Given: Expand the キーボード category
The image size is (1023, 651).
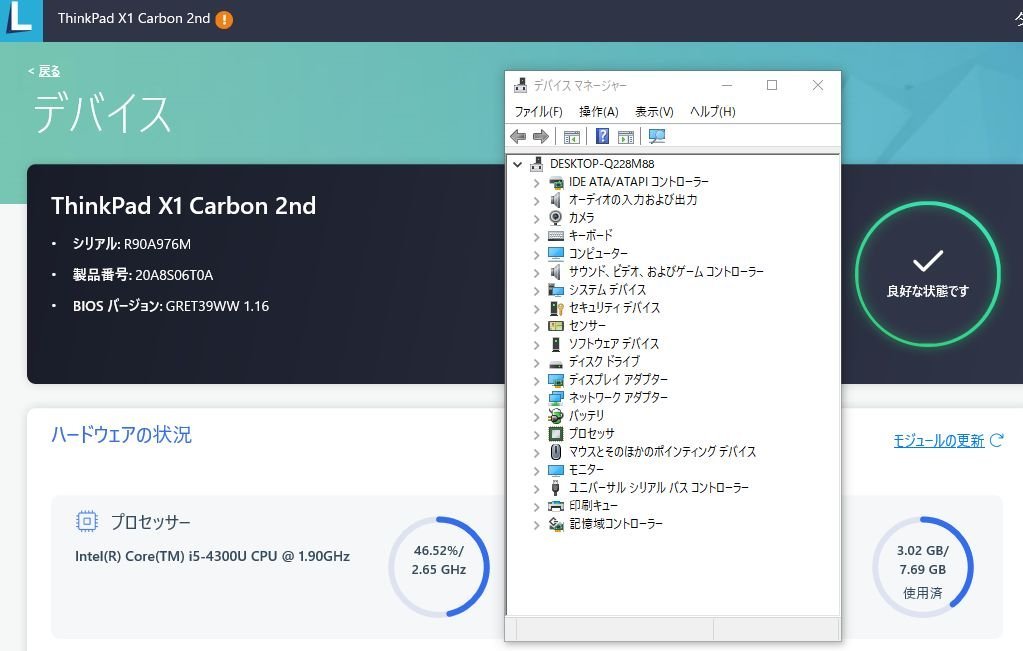Looking at the screenshot, I should (x=536, y=237).
